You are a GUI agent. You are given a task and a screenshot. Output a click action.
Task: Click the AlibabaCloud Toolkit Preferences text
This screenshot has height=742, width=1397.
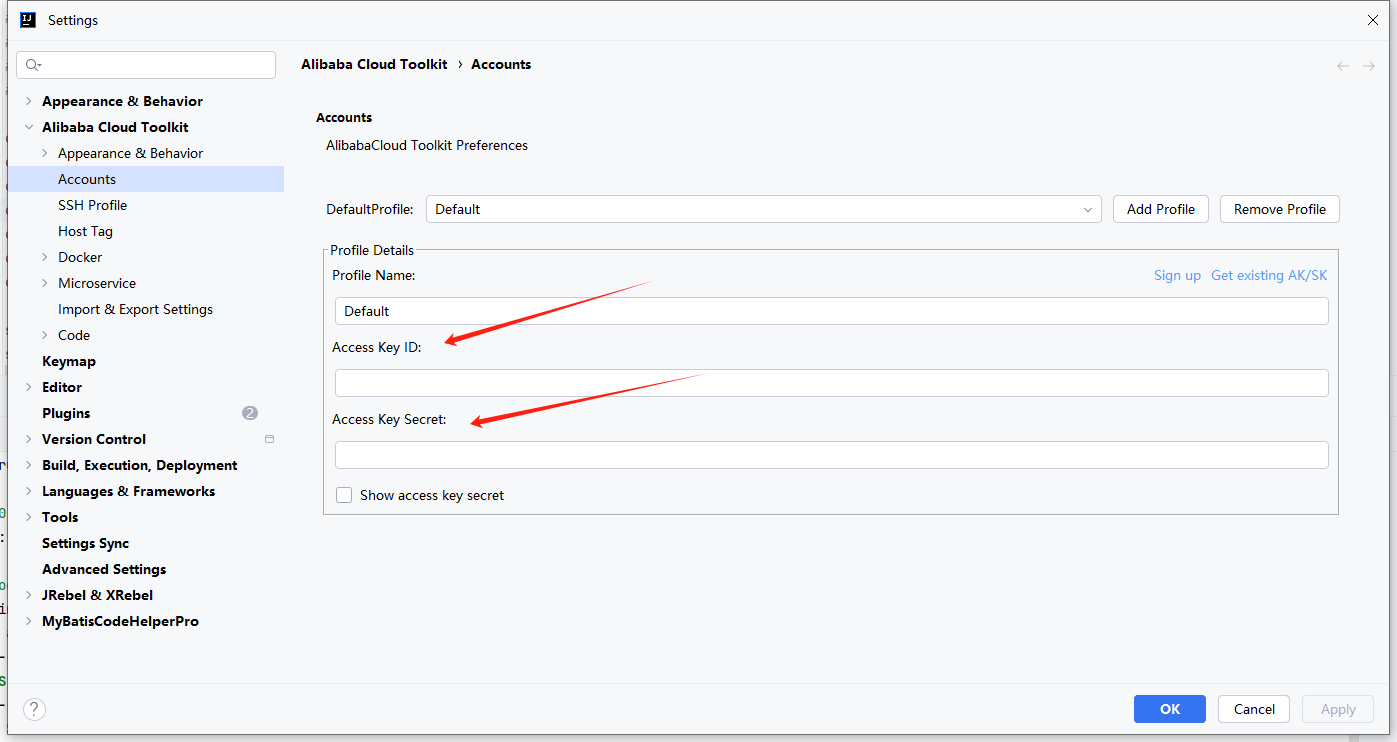pos(427,145)
